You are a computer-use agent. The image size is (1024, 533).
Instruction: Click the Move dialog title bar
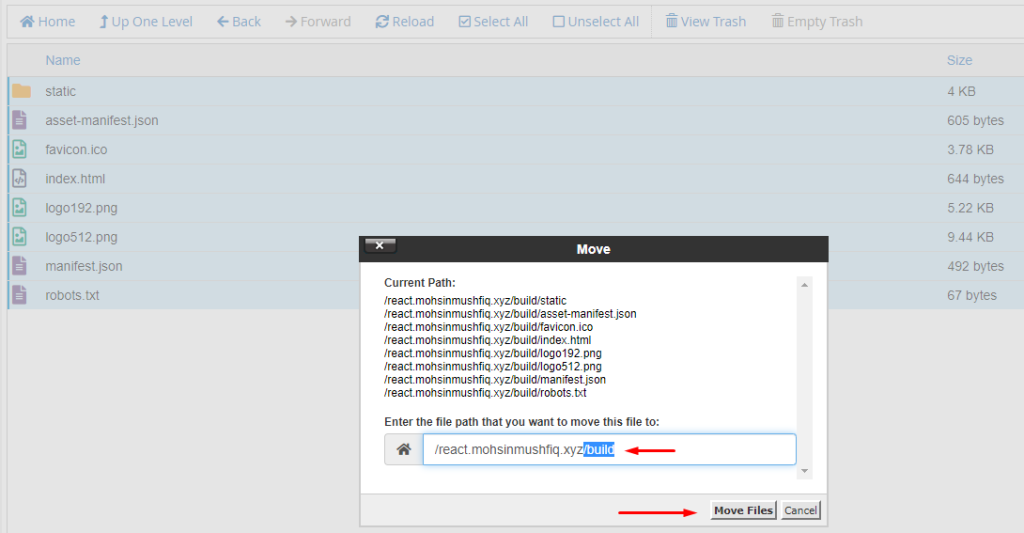[x=593, y=249]
